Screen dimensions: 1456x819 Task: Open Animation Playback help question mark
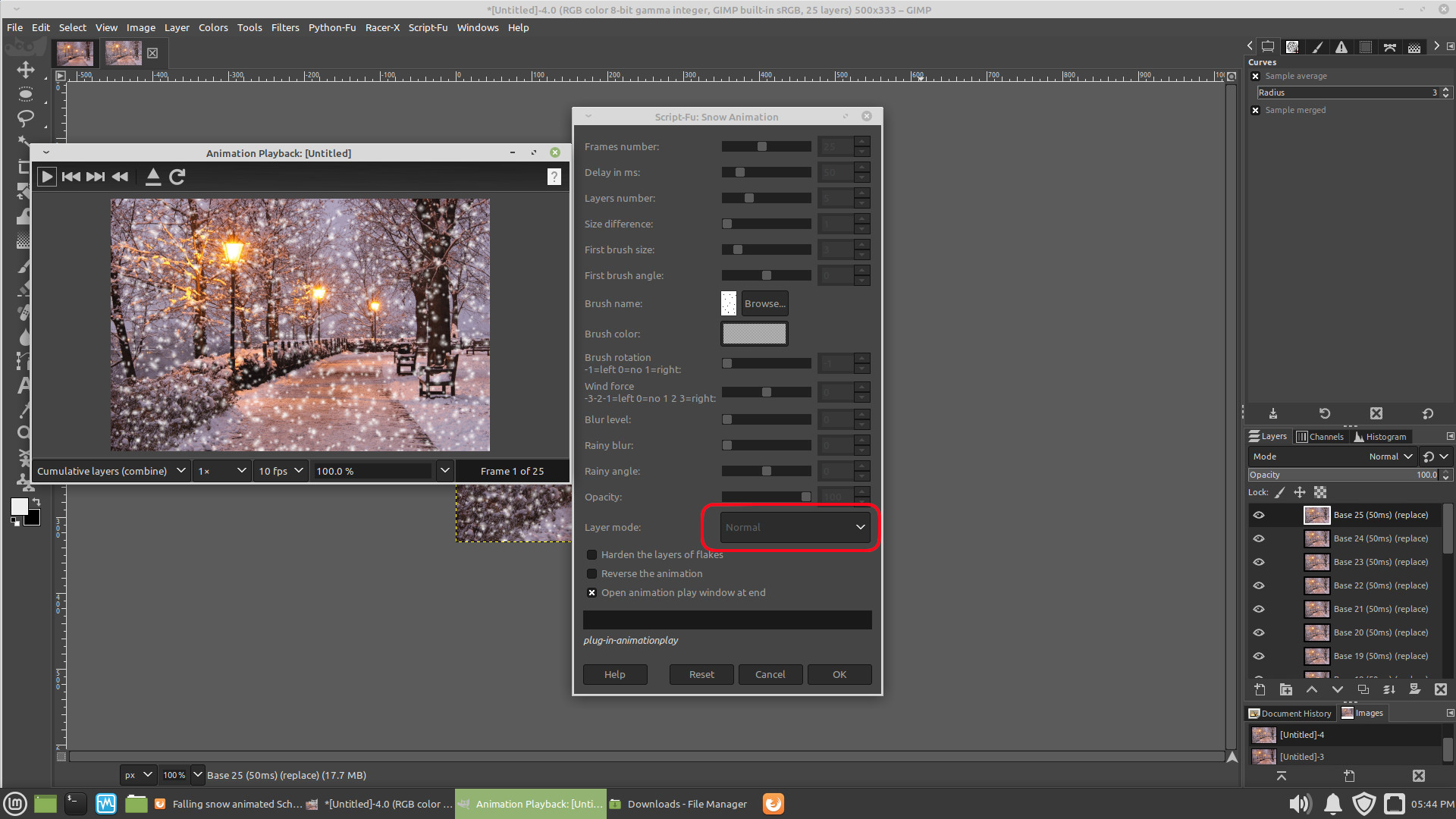click(554, 177)
